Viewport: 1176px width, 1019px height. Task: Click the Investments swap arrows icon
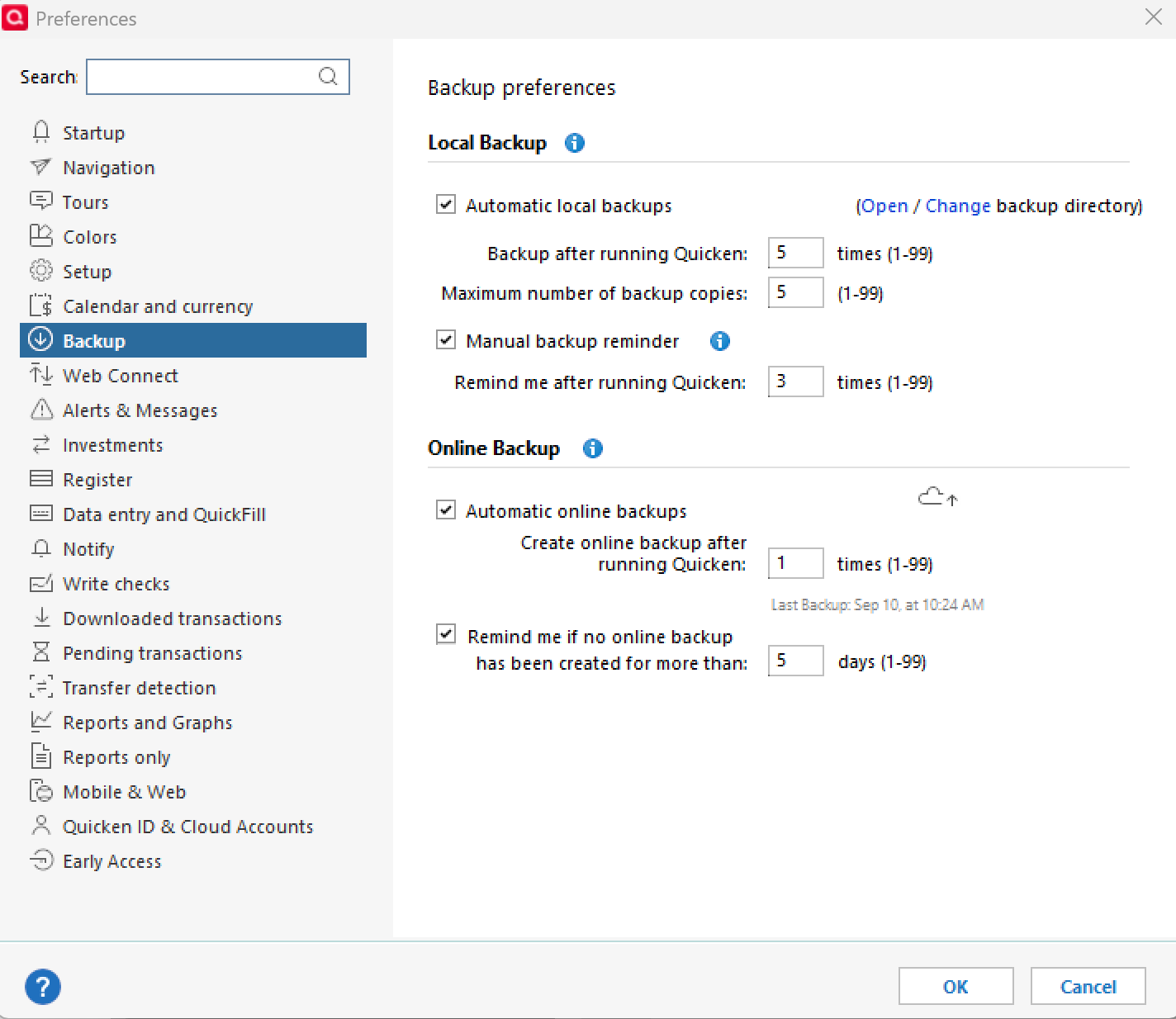coord(40,444)
